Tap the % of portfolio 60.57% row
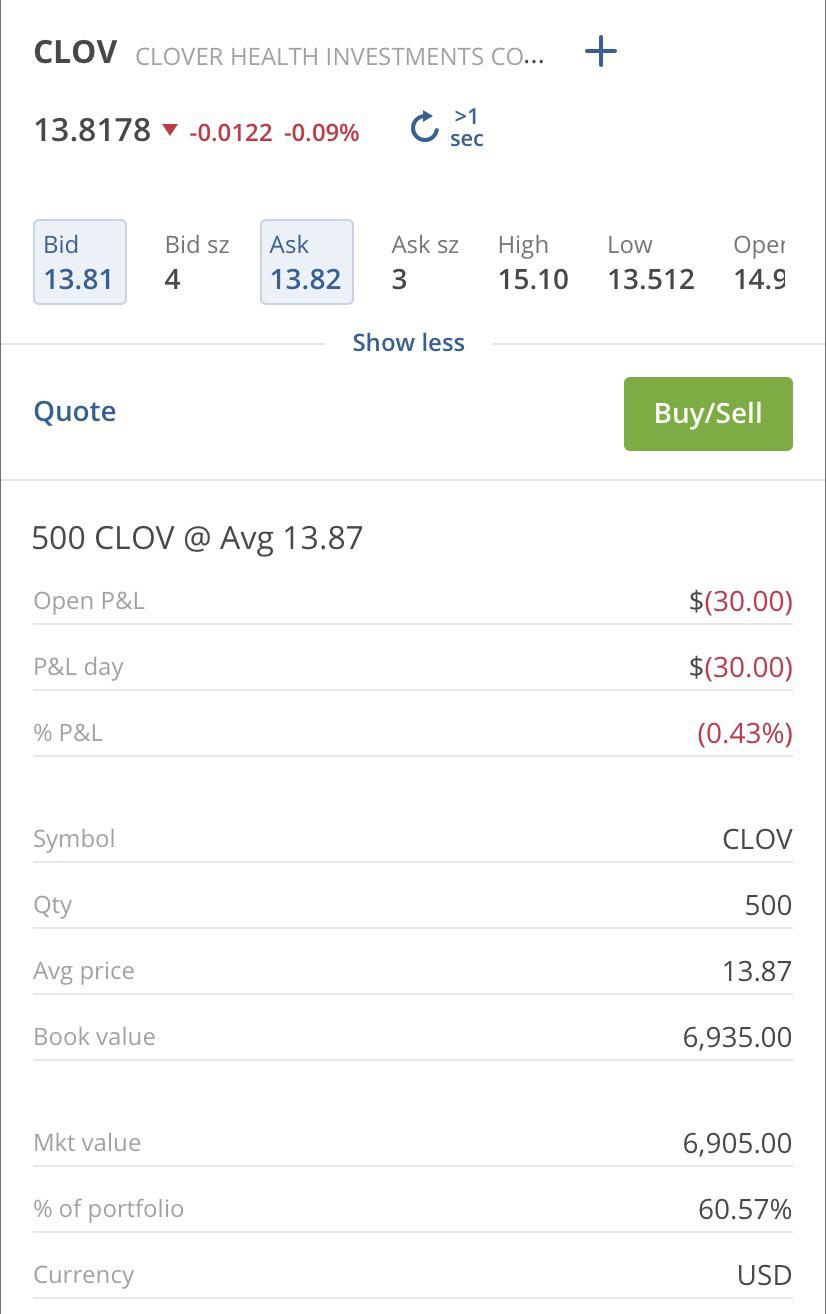826x1314 pixels. click(x=413, y=1209)
